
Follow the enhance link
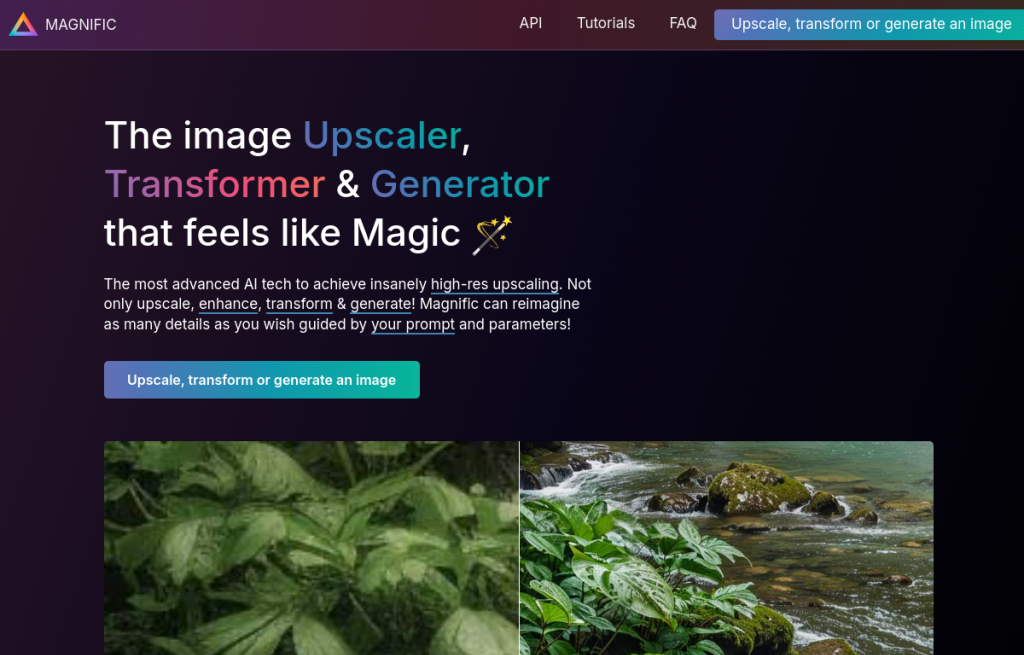tap(228, 304)
